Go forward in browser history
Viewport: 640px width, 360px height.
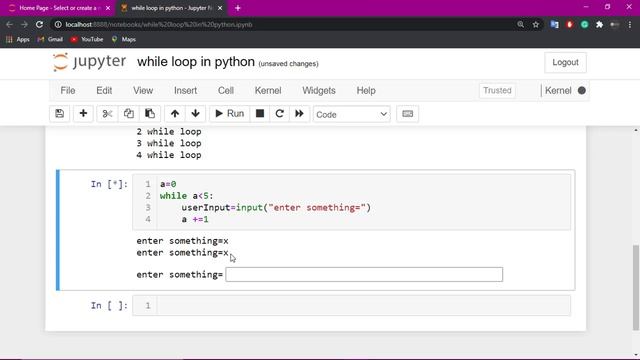click(x=24, y=24)
